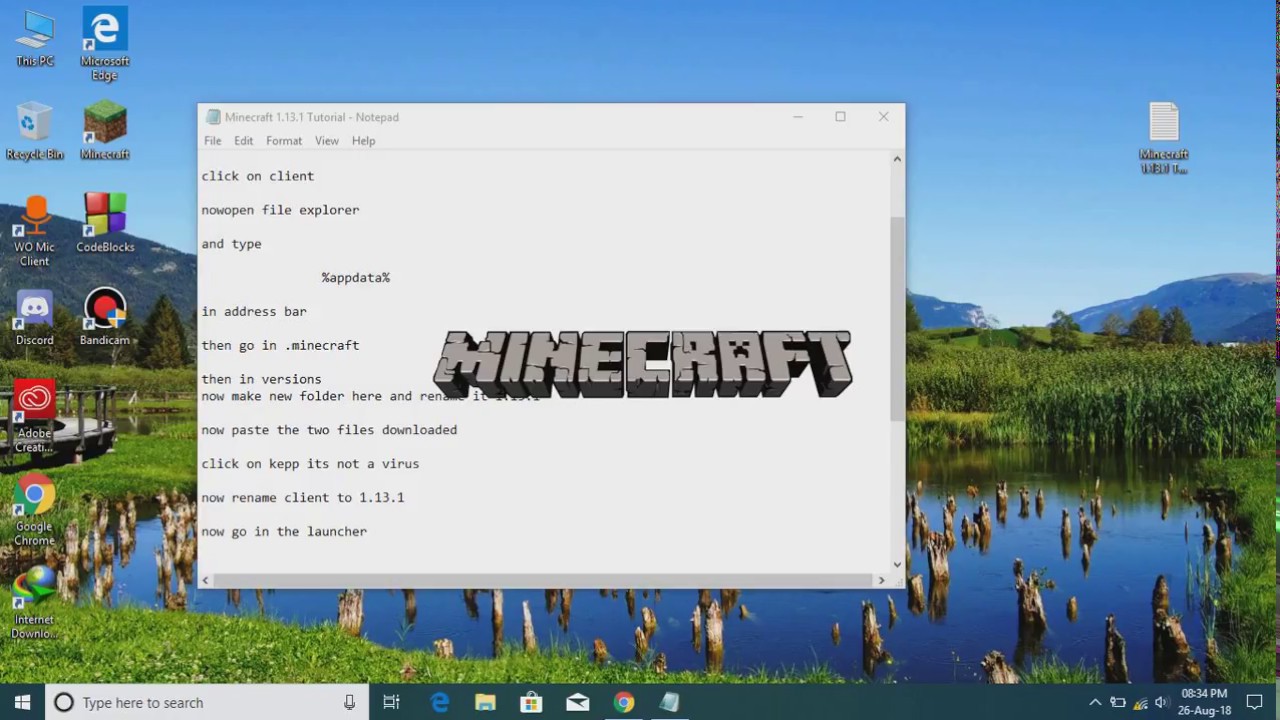Click the line "nowopen file explorer"

click(280, 210)
